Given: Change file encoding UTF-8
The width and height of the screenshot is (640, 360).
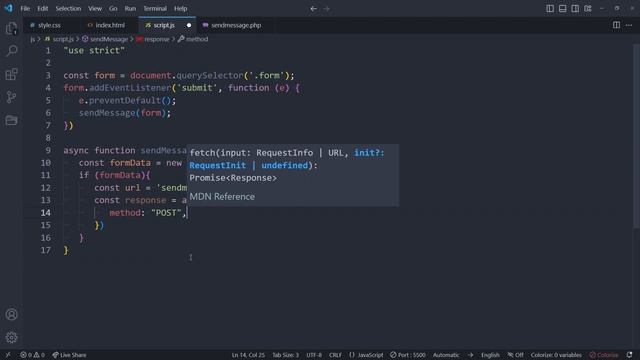Looking at the screenshot, I should [314, 355].
